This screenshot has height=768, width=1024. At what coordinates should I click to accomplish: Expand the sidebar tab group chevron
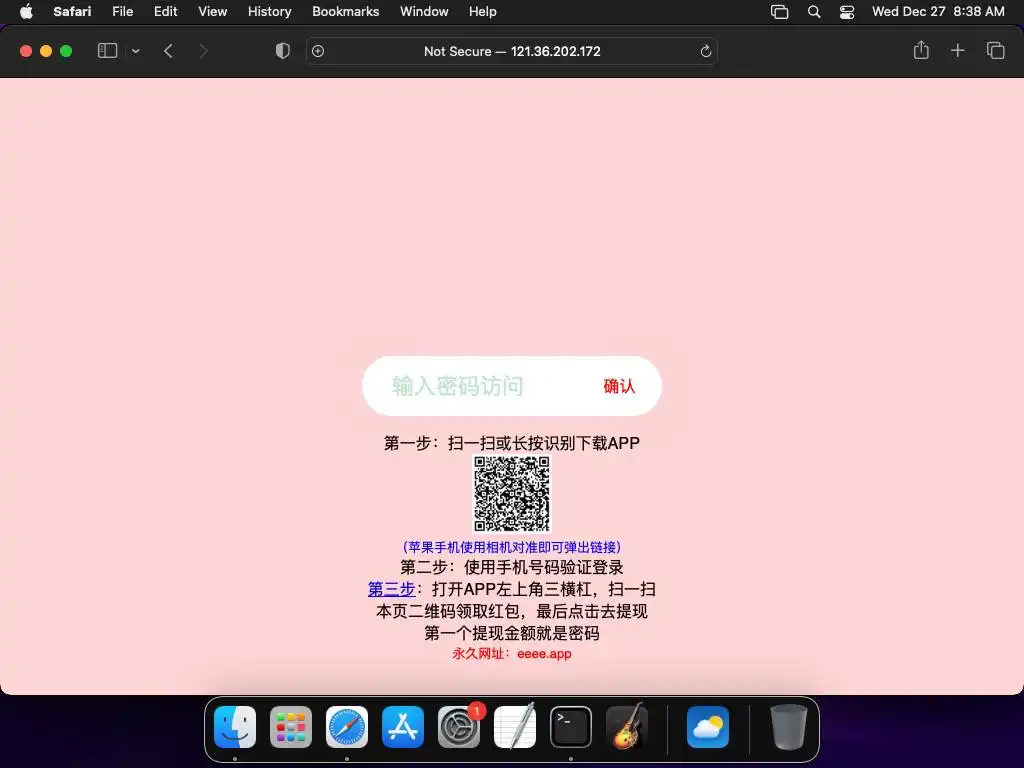point(136,51)
